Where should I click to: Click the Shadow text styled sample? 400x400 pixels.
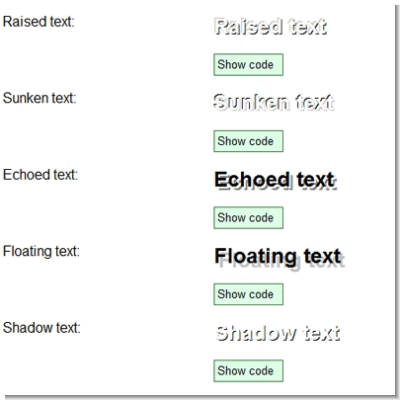coord(278,333)
